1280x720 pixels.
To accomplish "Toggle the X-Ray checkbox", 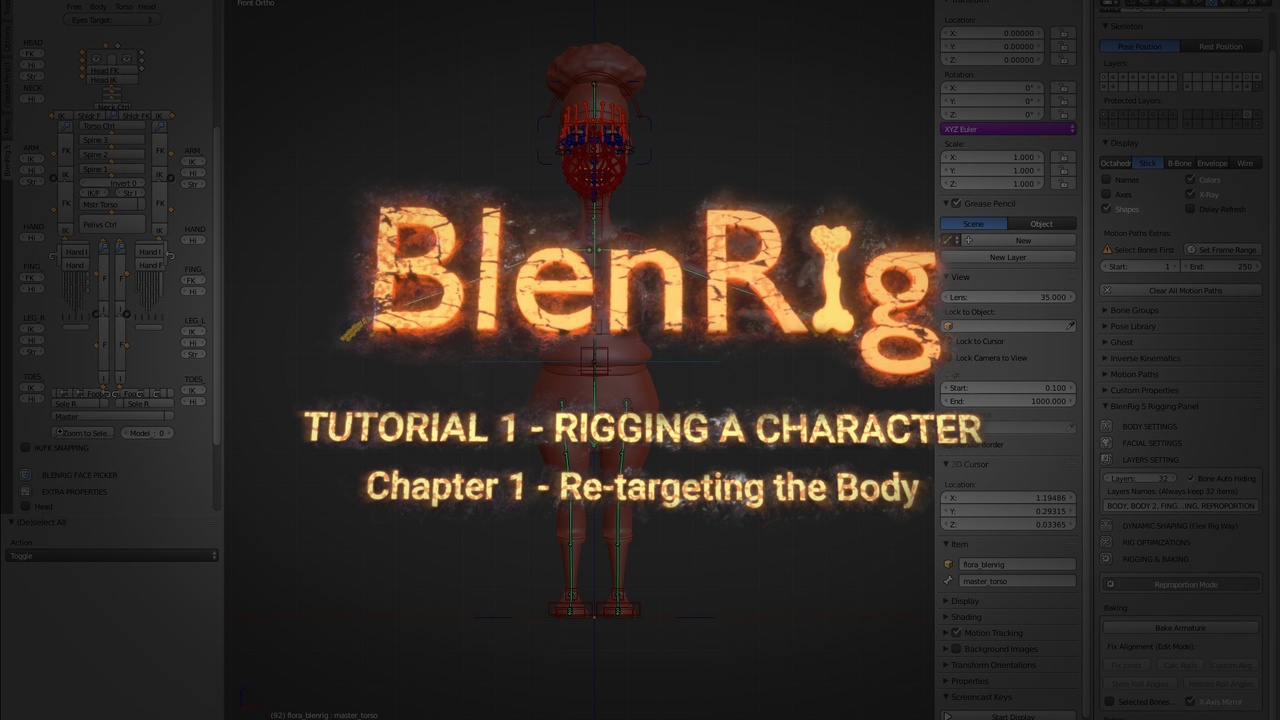I will click(1190, 194).
